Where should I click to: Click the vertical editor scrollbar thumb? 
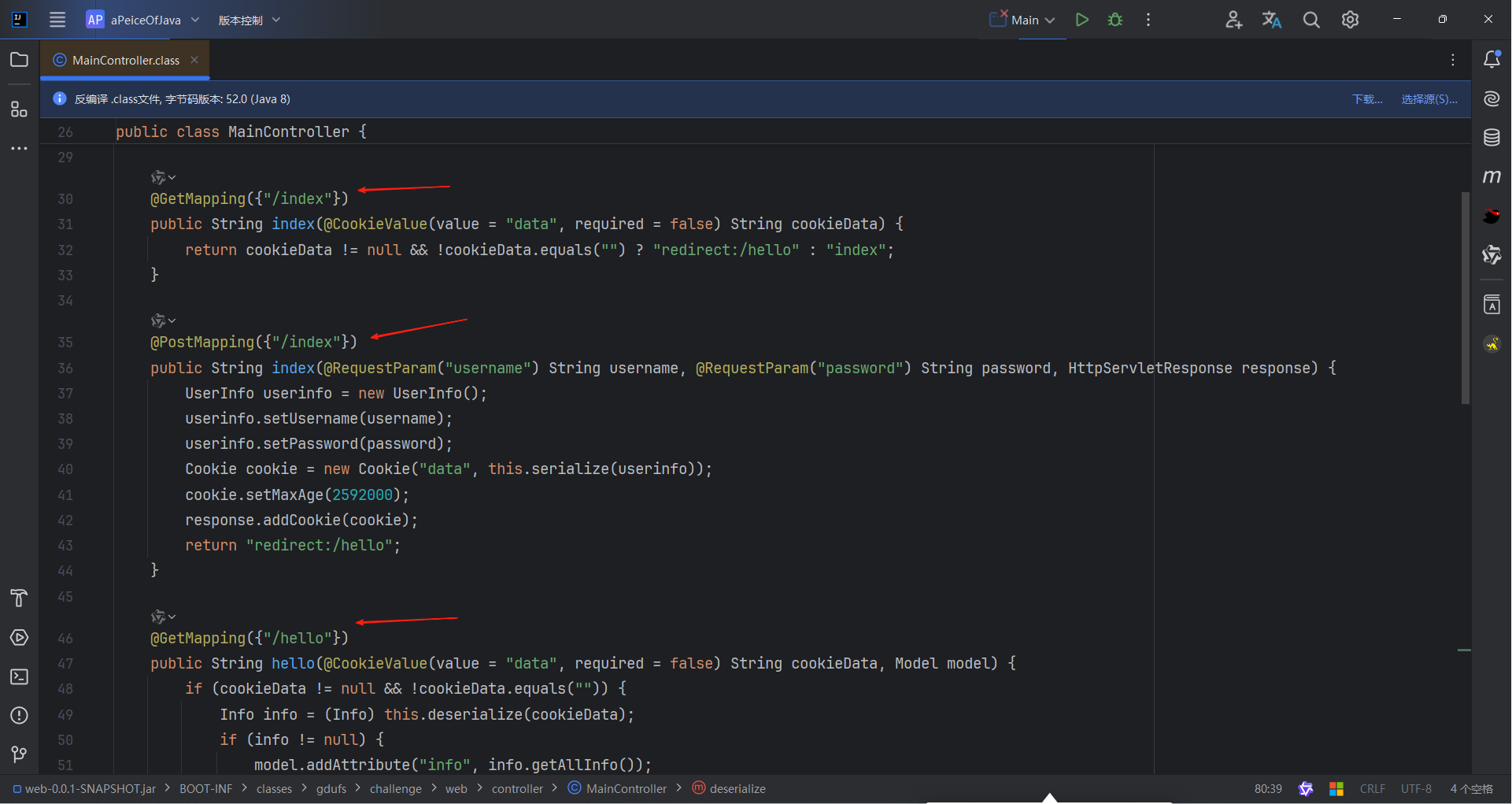[1466, 298]
